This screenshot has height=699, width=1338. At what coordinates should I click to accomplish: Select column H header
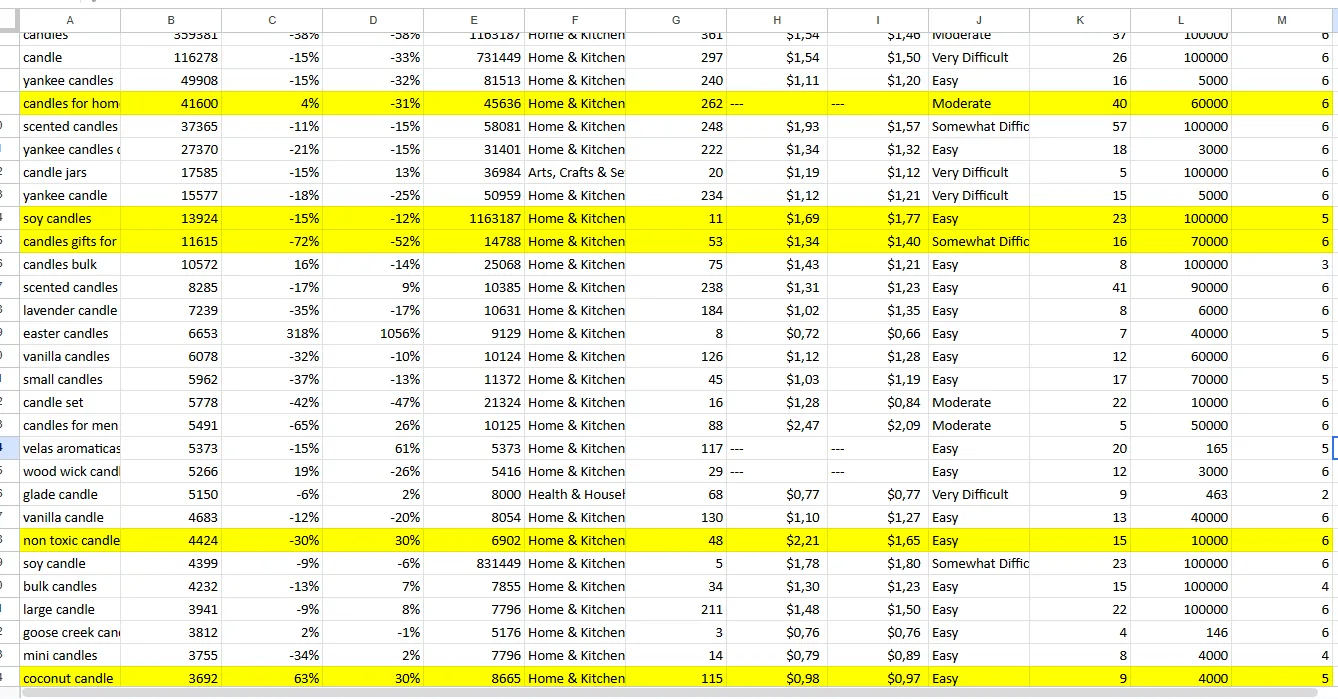[x=777, y=21]
